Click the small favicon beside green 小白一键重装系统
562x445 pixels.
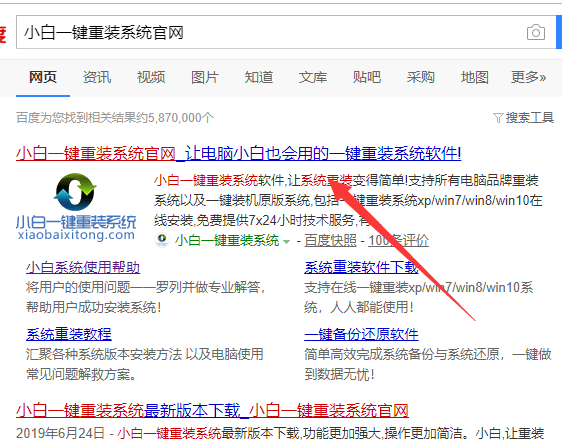162,240
